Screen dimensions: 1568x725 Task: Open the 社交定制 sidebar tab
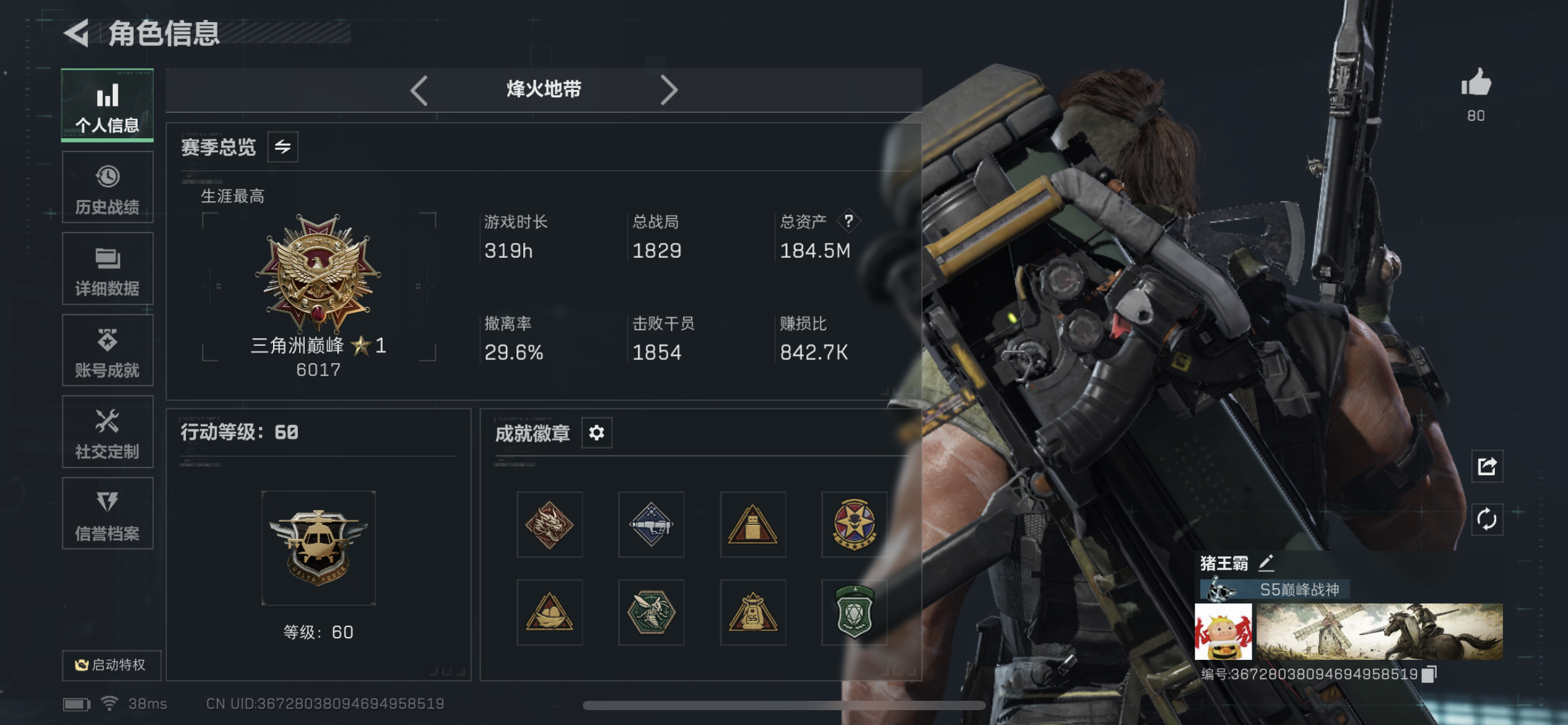click(107, 432)
